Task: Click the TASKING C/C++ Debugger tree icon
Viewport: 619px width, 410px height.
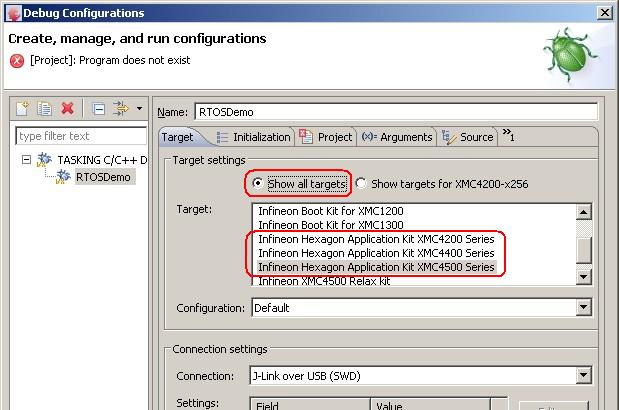Action: 44,159
